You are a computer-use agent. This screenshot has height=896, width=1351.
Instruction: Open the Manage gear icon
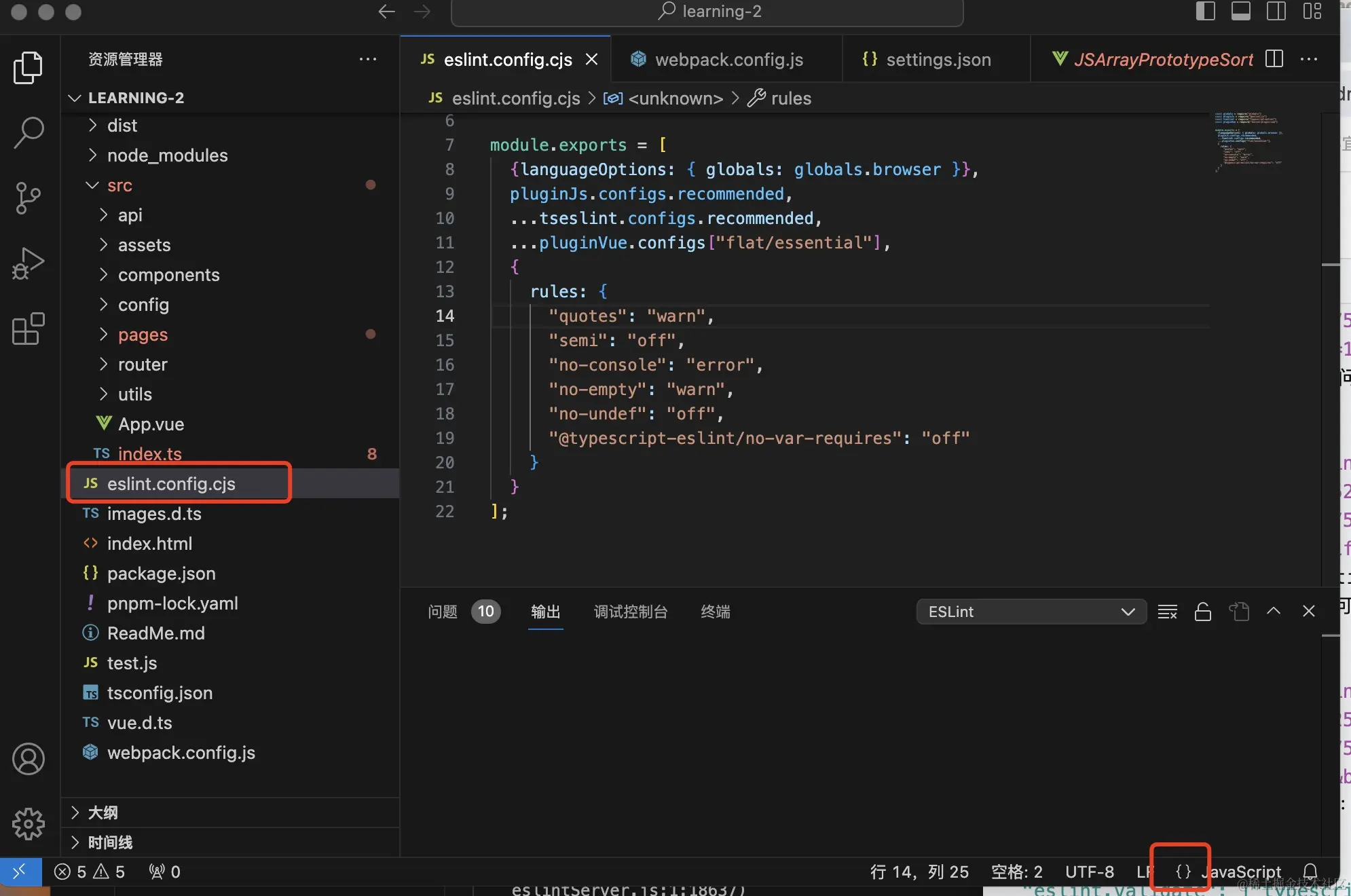(29, 824)
